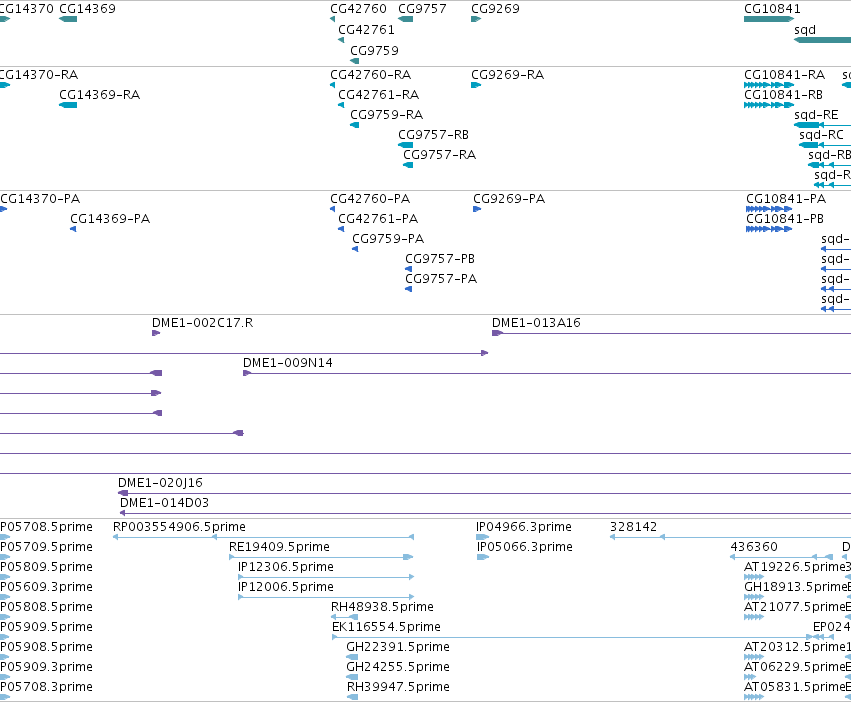
Task: Open EST GH18913.5prime
Action: tap(795, 587)
